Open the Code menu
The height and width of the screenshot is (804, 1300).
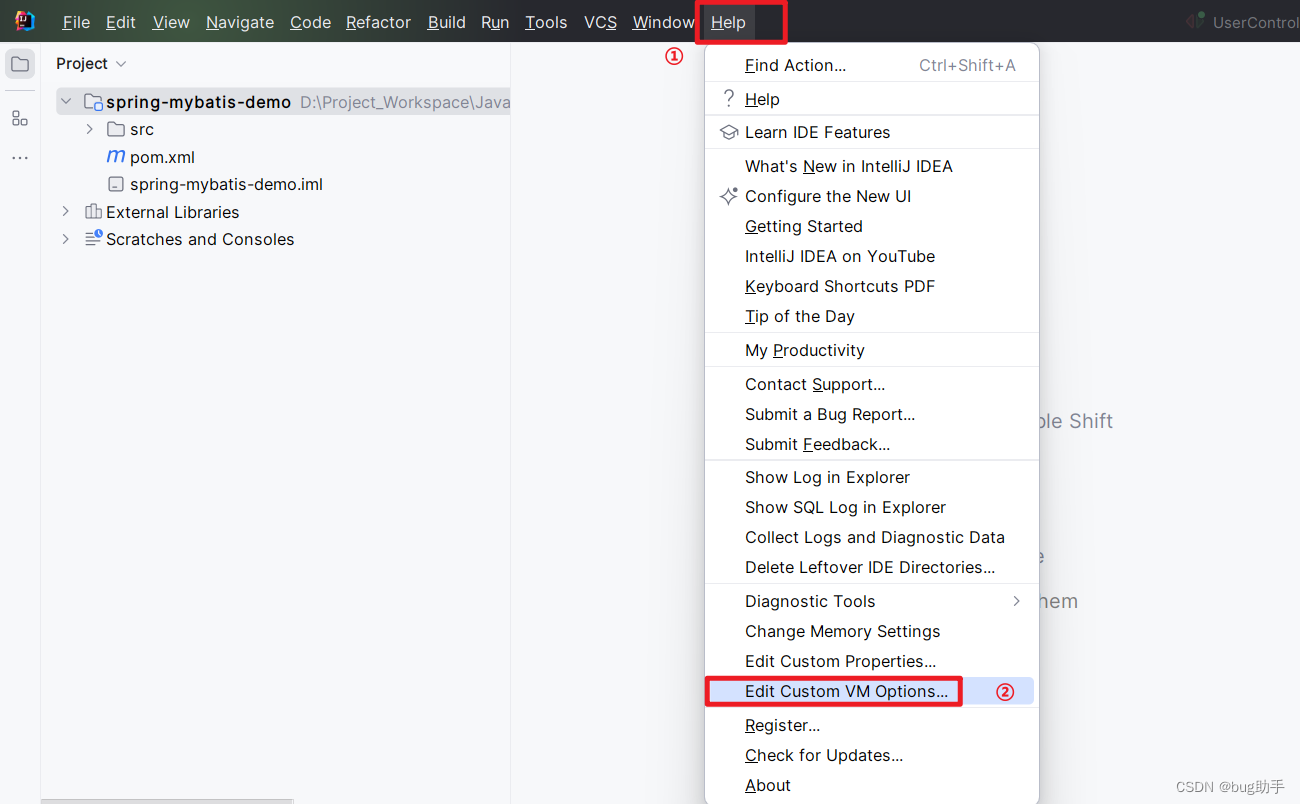[310, 22]
